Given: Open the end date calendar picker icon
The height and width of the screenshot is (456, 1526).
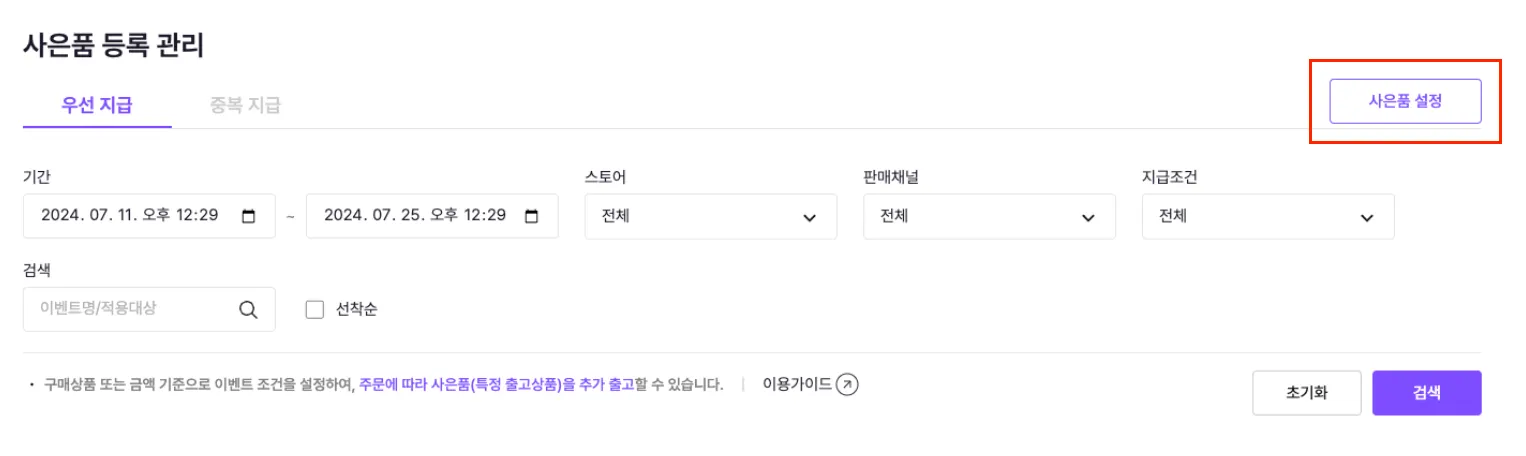Looking at the screenshot, I should click(x=532, y=216).
